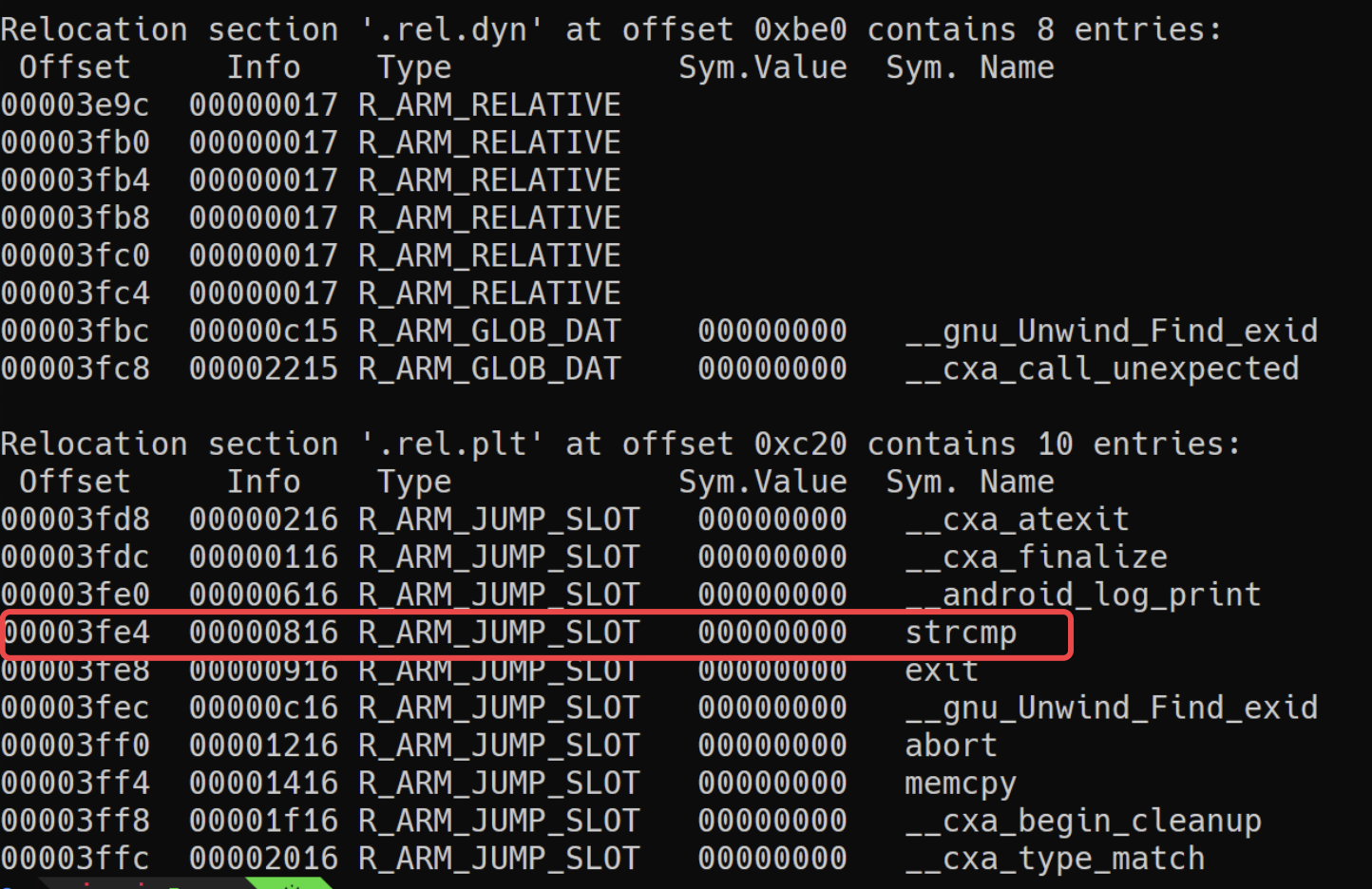Click info value 00001416 on the memcpy row
Image resolution: width=1372 pixels, height=889 pixels.
click(x=264, y=784)
